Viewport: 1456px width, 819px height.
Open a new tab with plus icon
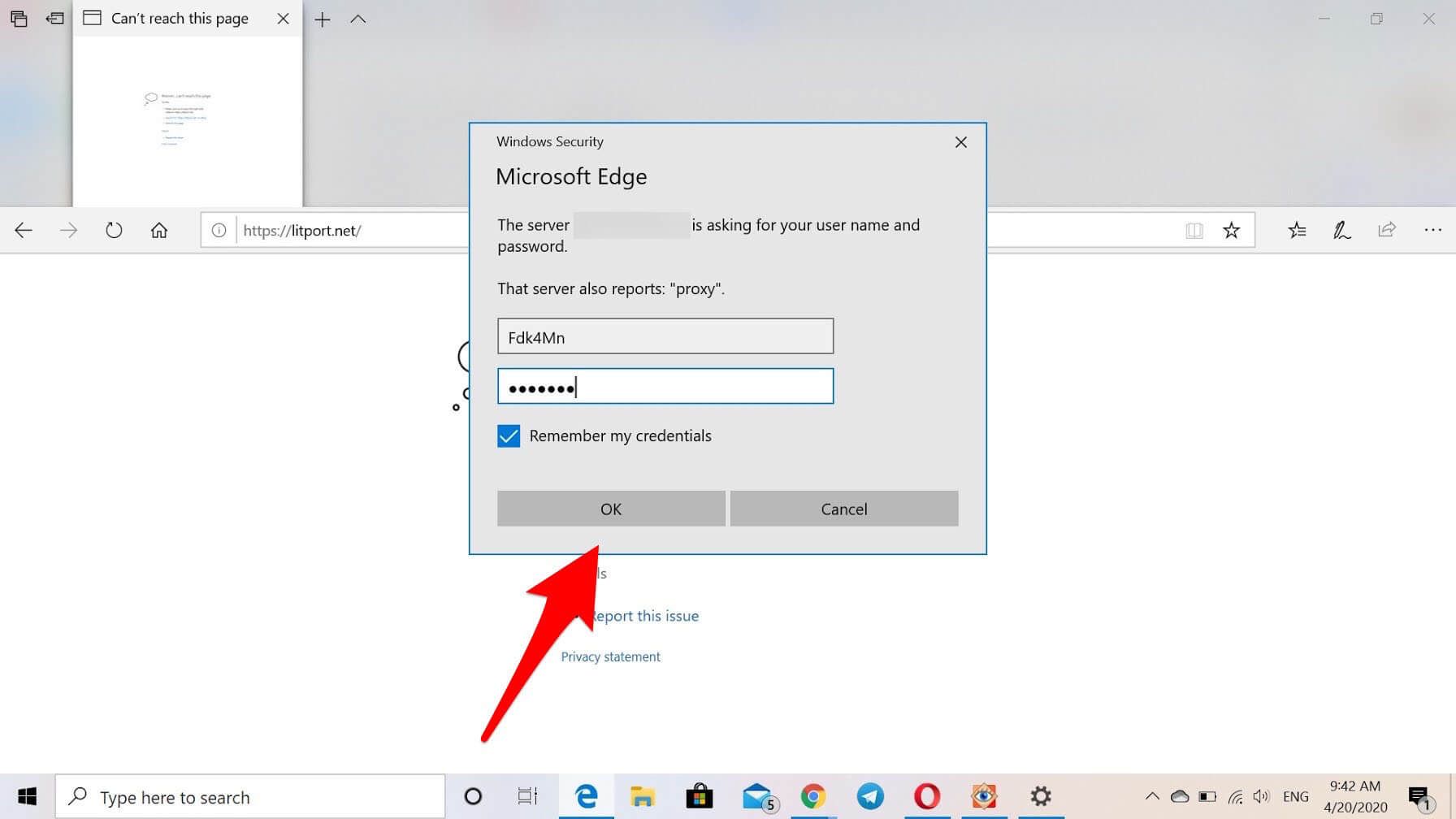pyautogui.click(x=323, y=19)
